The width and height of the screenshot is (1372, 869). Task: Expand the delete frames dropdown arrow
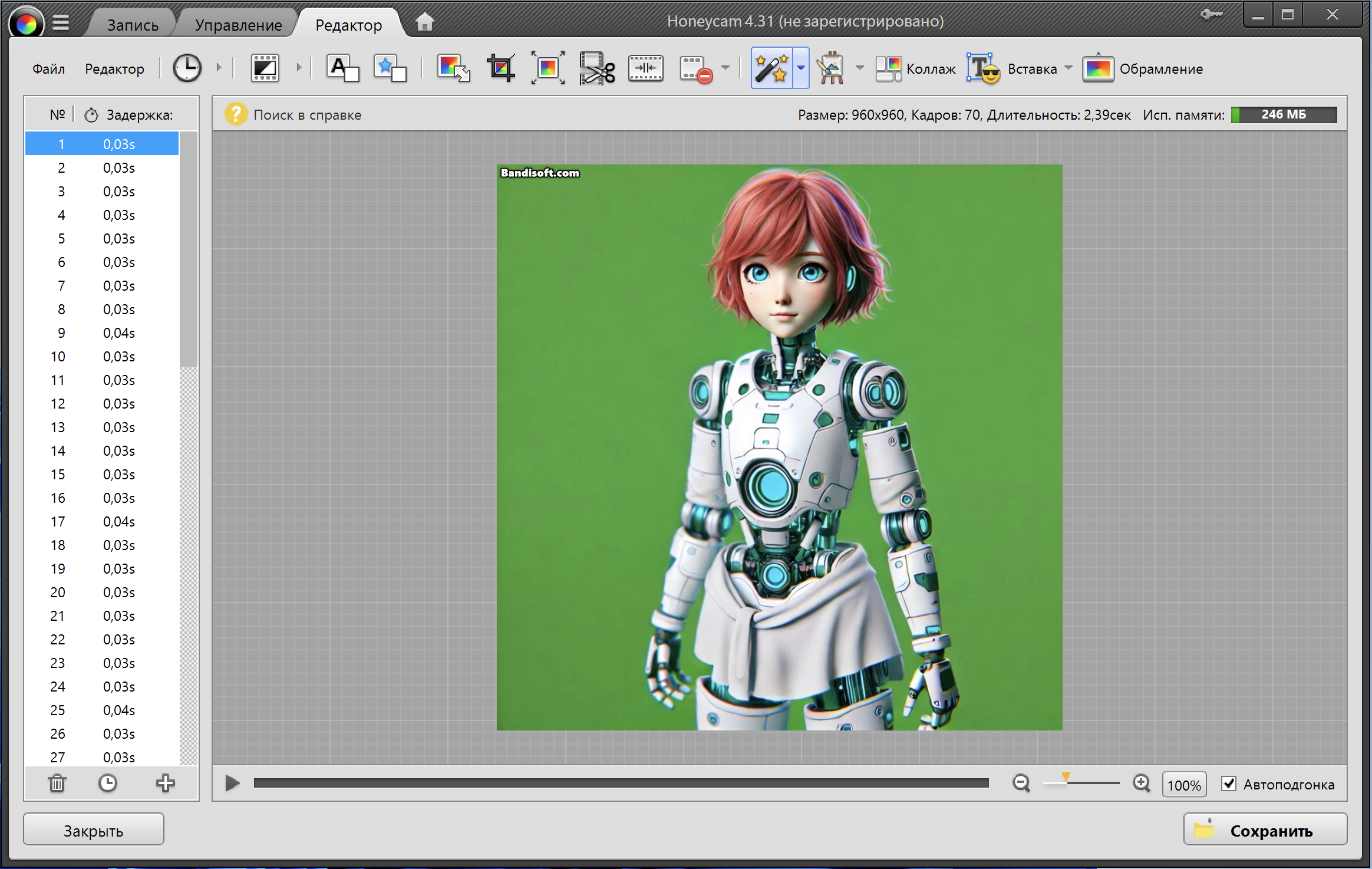725,68
